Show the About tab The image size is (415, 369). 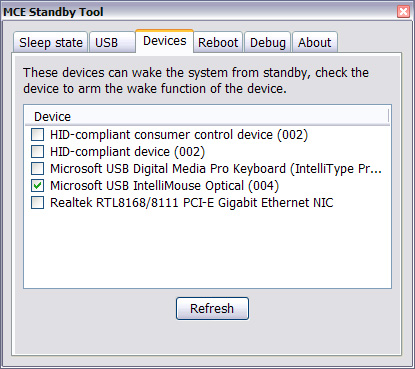(x=315, y=43)
